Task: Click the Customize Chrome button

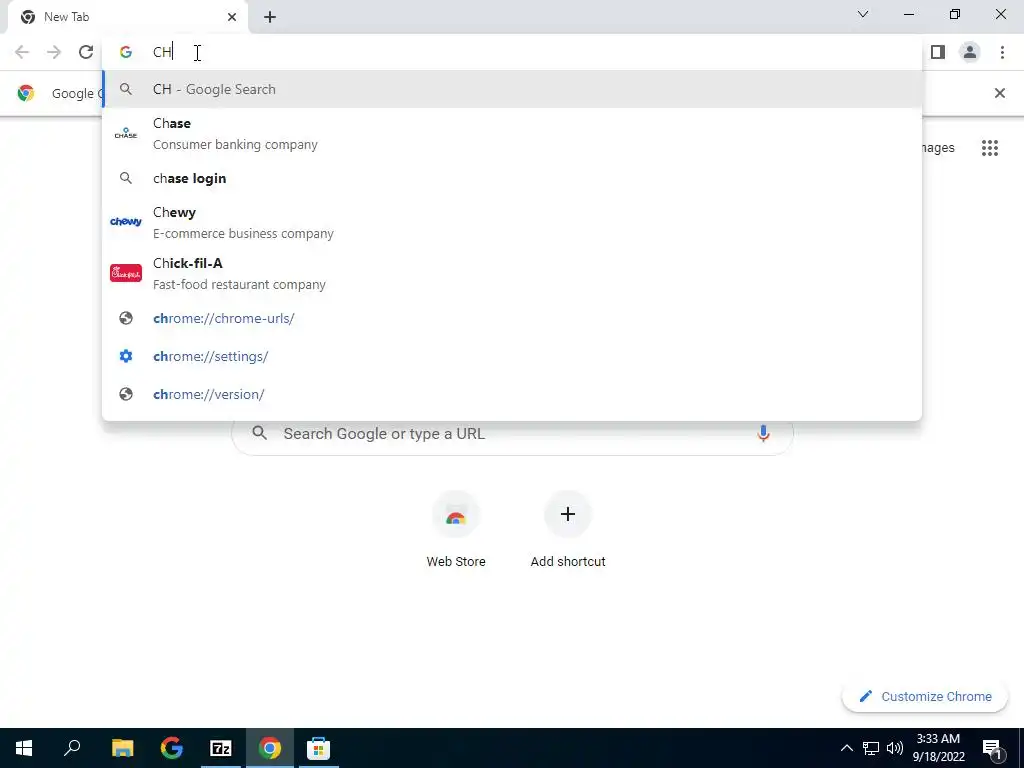Action: point(925,697)
